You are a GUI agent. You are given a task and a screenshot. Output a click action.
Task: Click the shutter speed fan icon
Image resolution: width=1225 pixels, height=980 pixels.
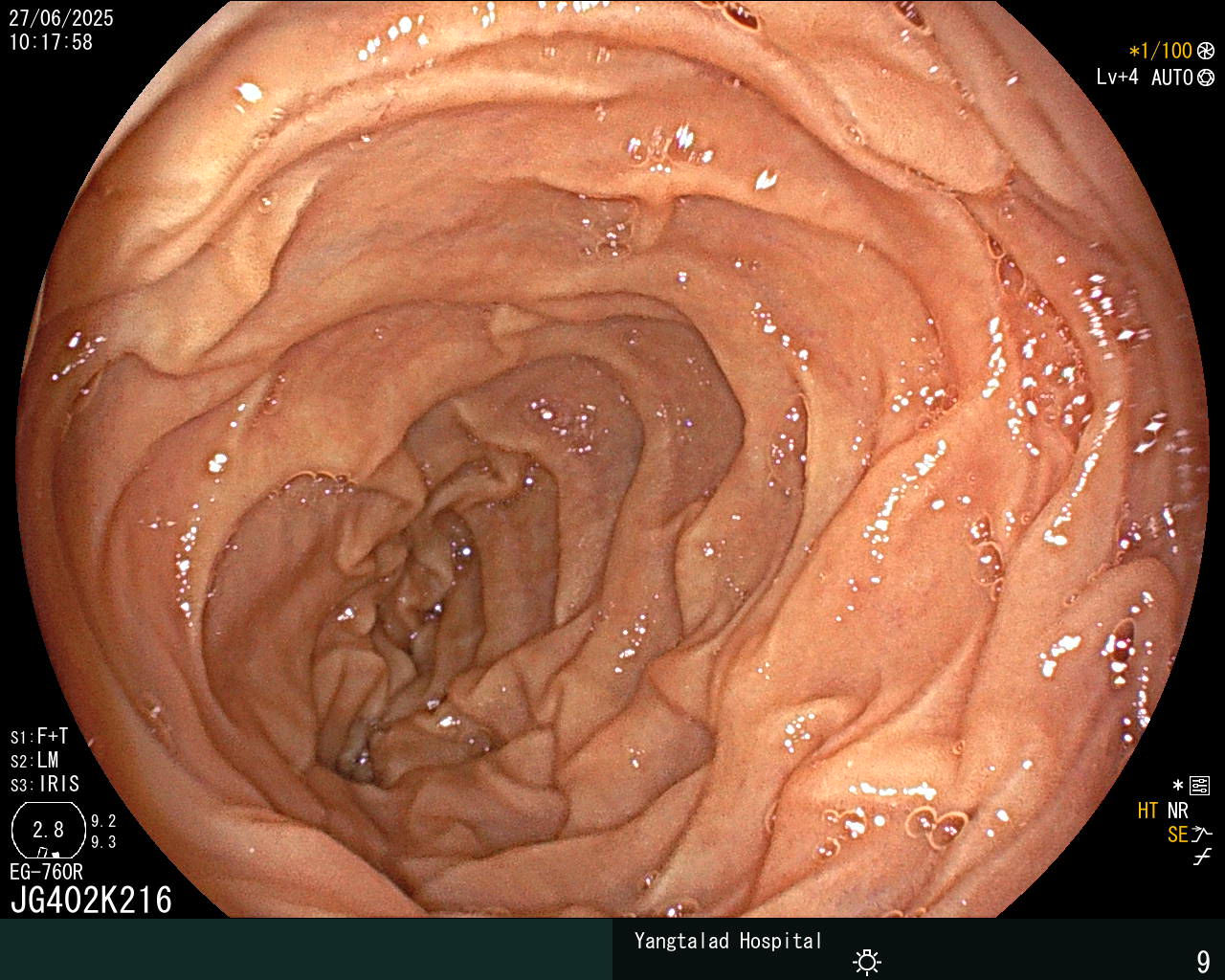pyautogui.click(x=1206, y=51)
